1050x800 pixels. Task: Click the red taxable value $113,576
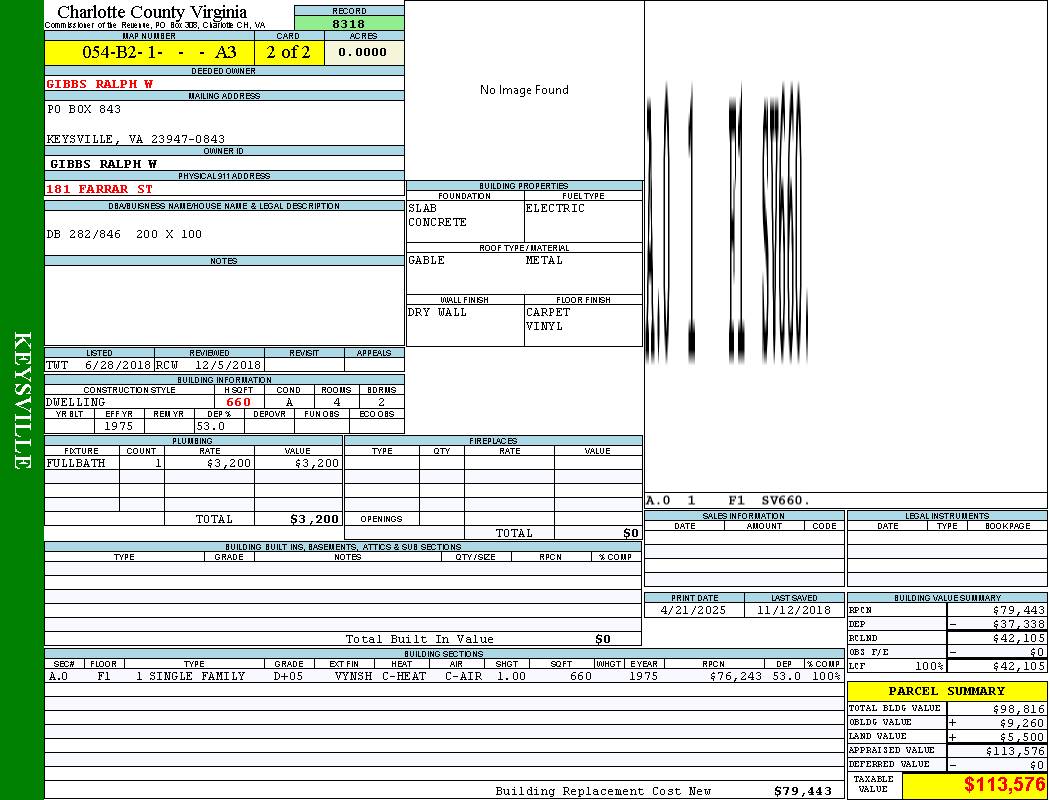pyautogui.click(x=1003, y=785)
